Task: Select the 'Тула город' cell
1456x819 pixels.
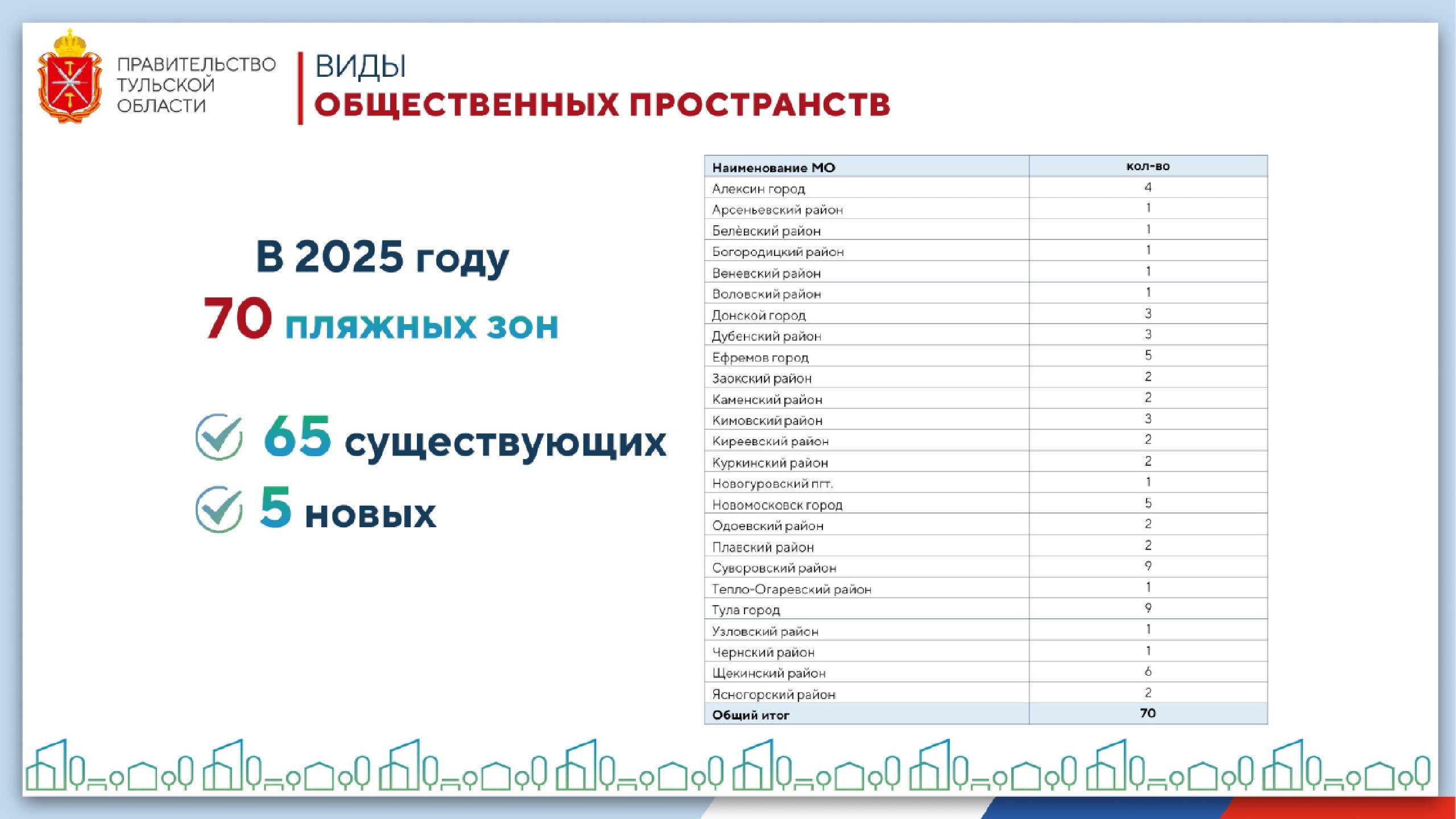Action: 867,609
